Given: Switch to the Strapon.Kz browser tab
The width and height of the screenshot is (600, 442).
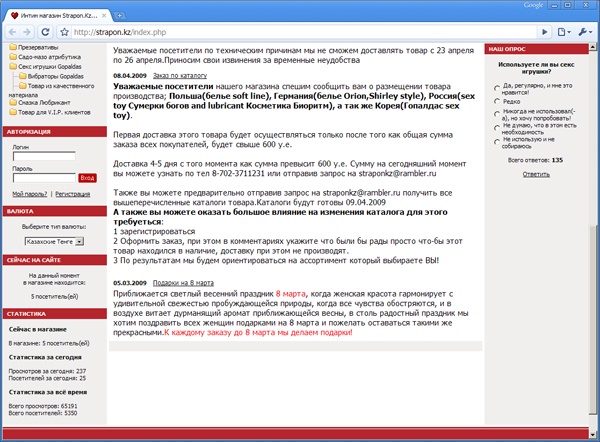Looking at the screenshot, I should pos(57,16).
